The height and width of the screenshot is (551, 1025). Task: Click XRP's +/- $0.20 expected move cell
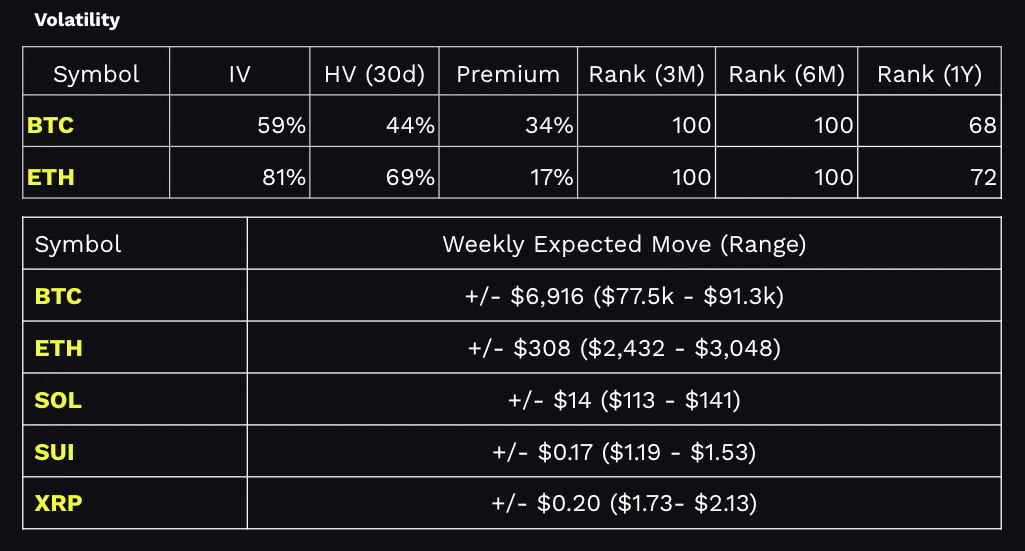623,504
